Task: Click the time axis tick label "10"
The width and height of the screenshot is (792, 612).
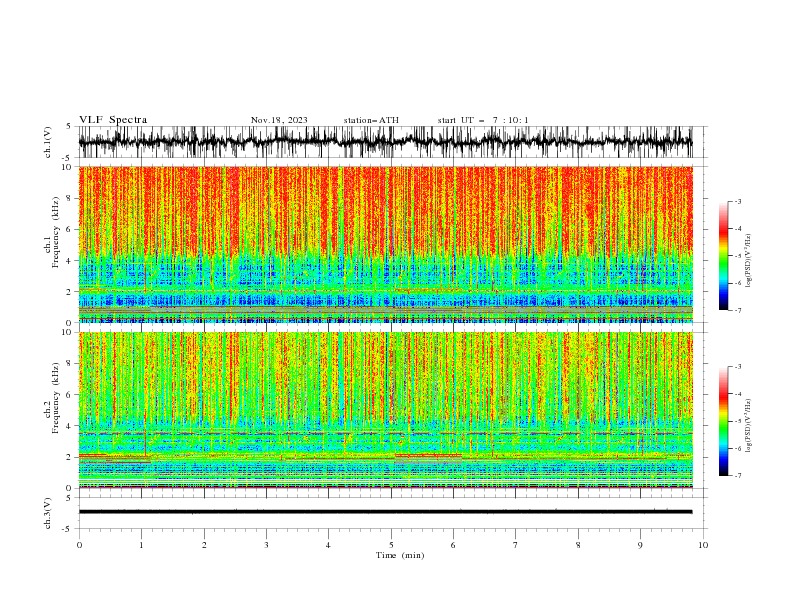Action: (703, 545)
